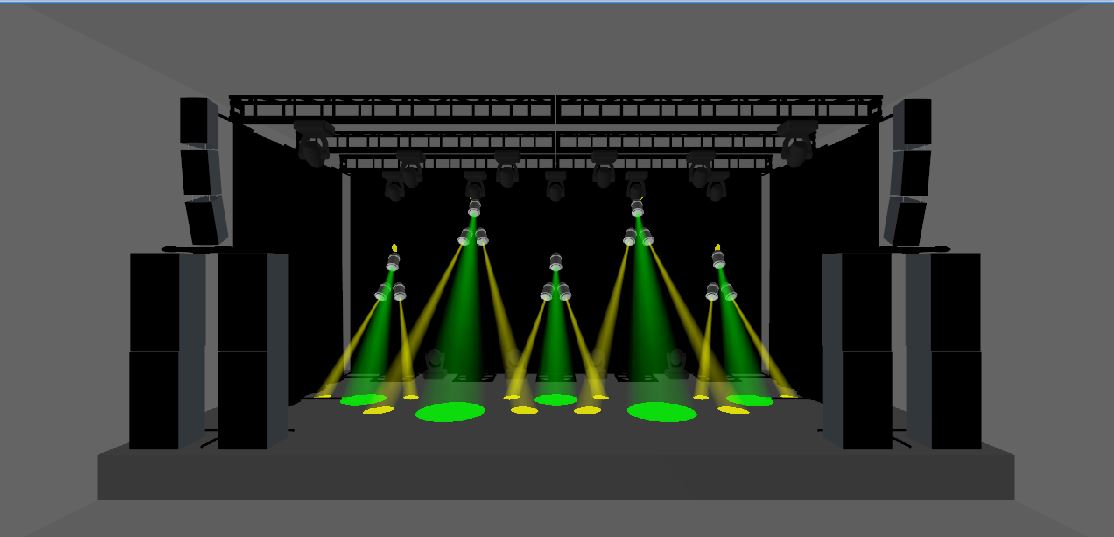Select the right hanging line array speaker
Screen dimensions: 1114x537
point(908,172)
